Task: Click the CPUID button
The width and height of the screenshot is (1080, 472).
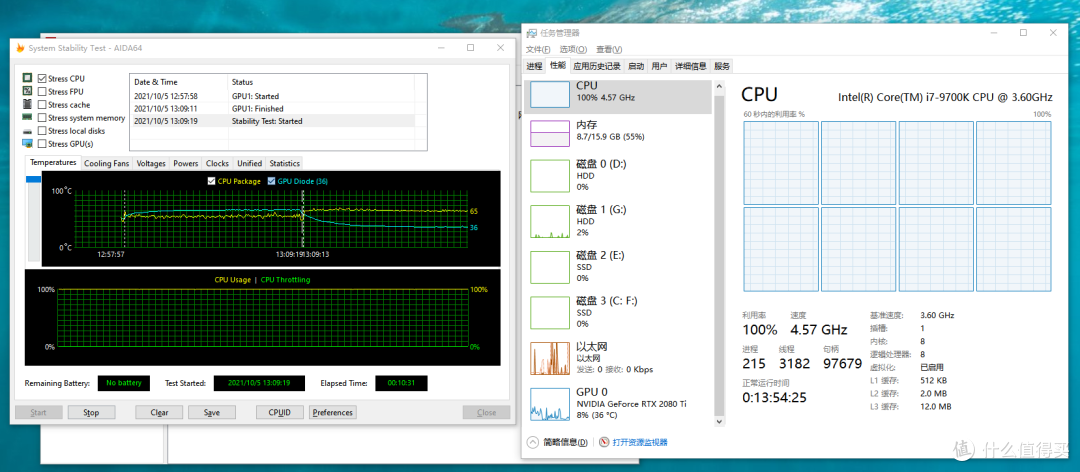Action: click(x=279, y=413)
